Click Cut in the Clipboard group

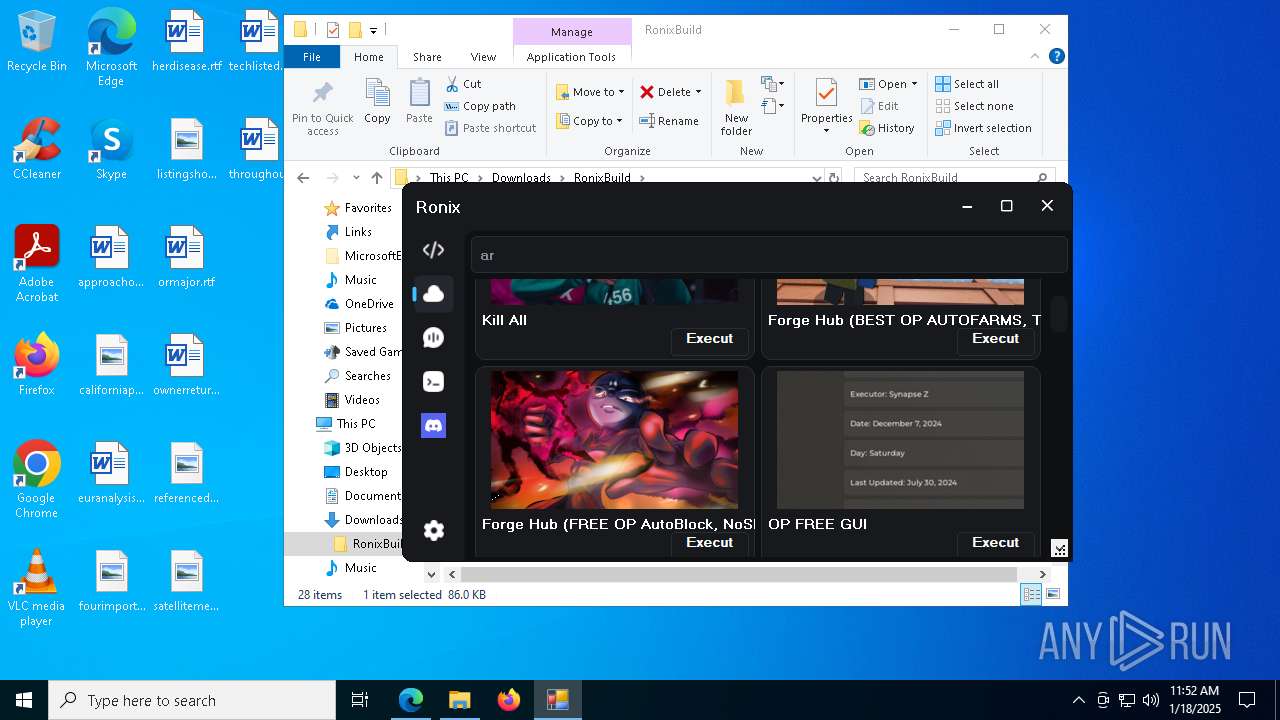point(463,84)
